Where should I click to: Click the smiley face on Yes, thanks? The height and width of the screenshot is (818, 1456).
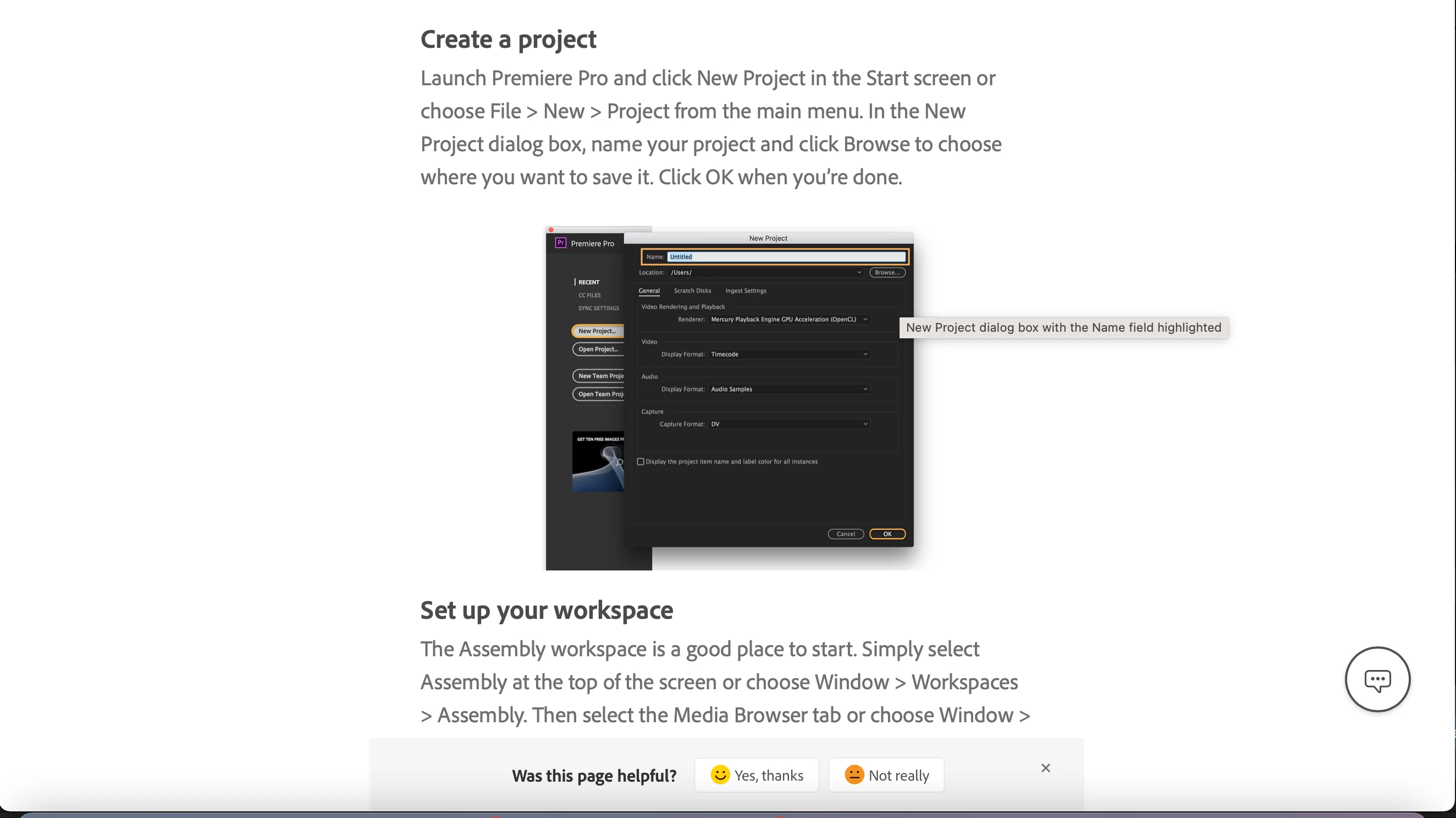pyautogui.click(x=720, y=775)
